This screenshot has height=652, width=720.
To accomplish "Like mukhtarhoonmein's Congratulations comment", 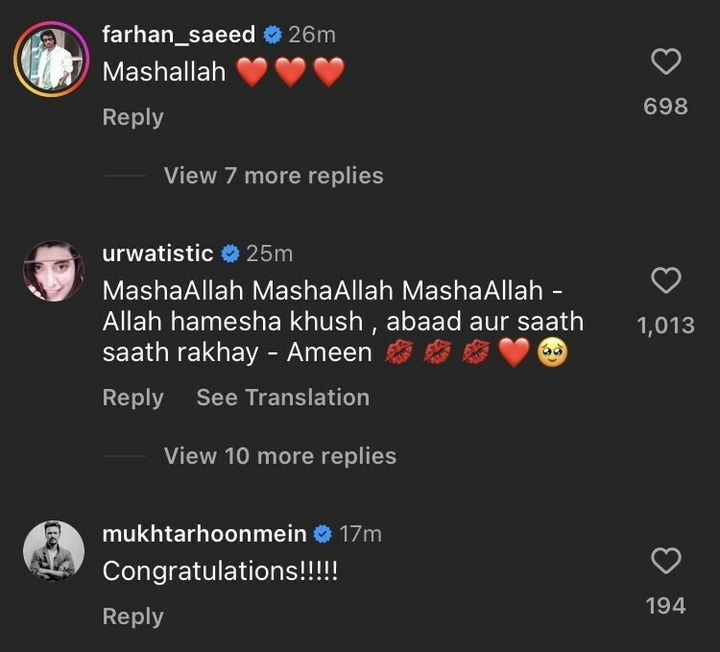I will pyautogui.click(x=666, y=561).
